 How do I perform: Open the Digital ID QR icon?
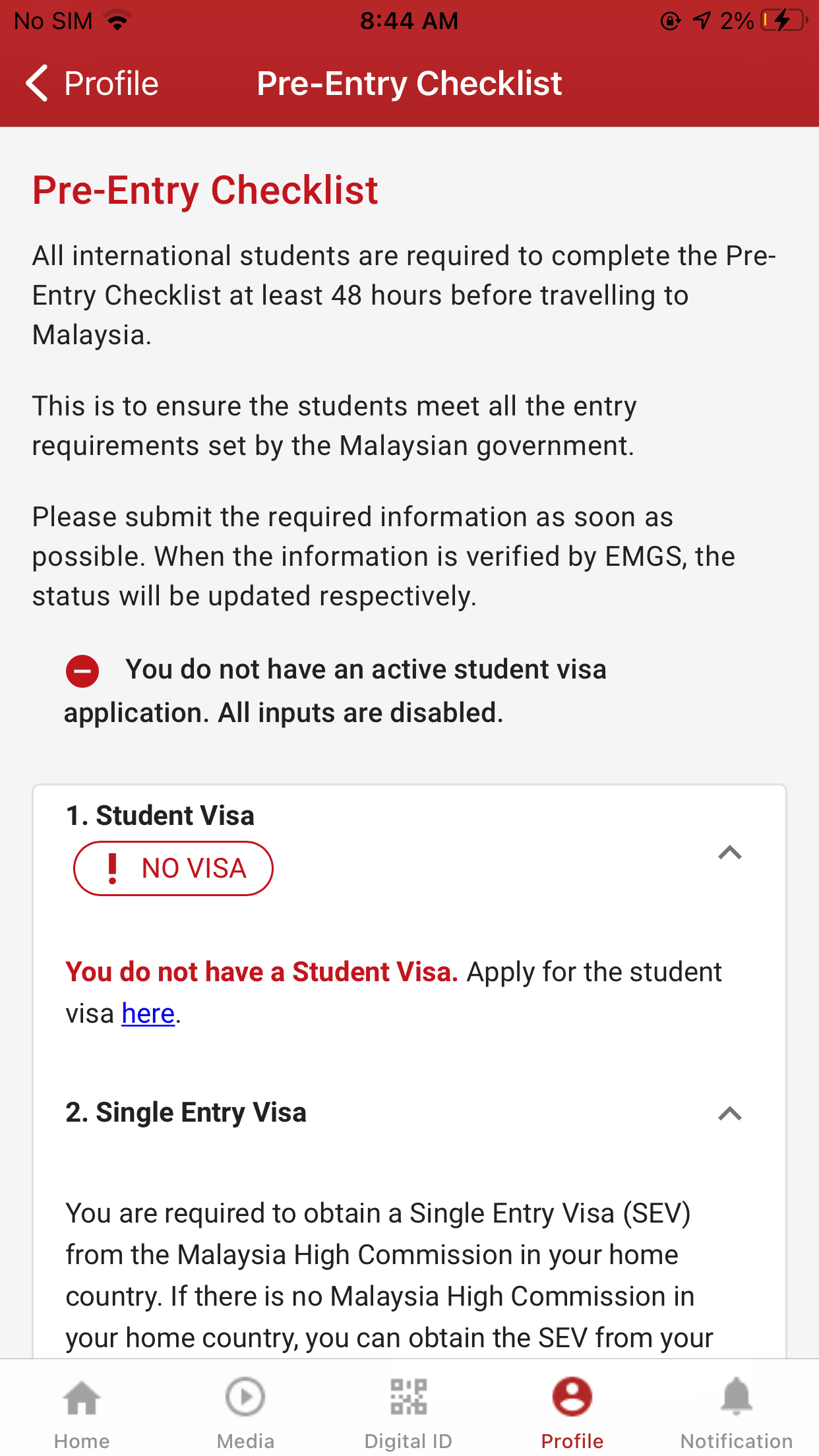(x=408, y=1397)
